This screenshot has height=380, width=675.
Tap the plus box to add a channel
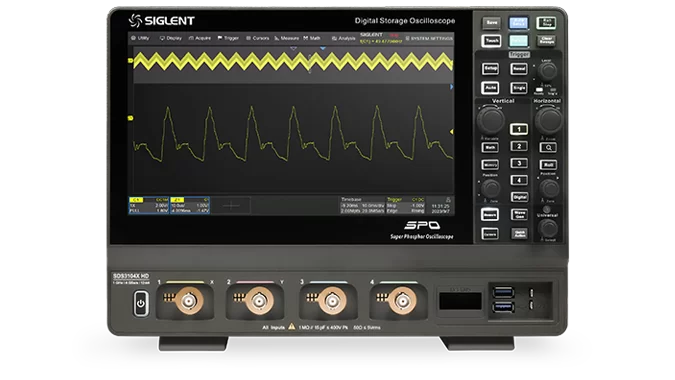pos(231,206)
